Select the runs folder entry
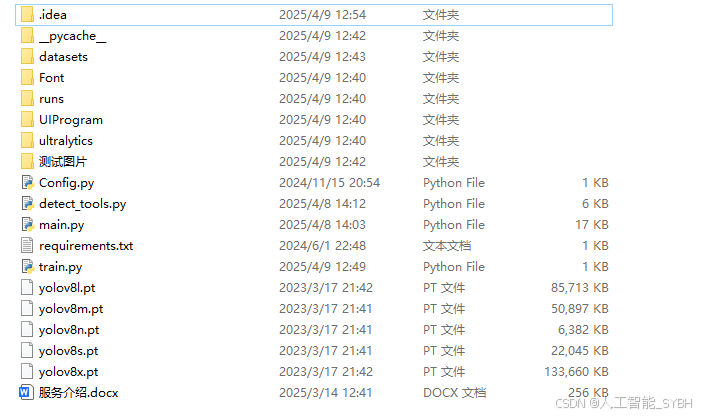 pos(51,99)
